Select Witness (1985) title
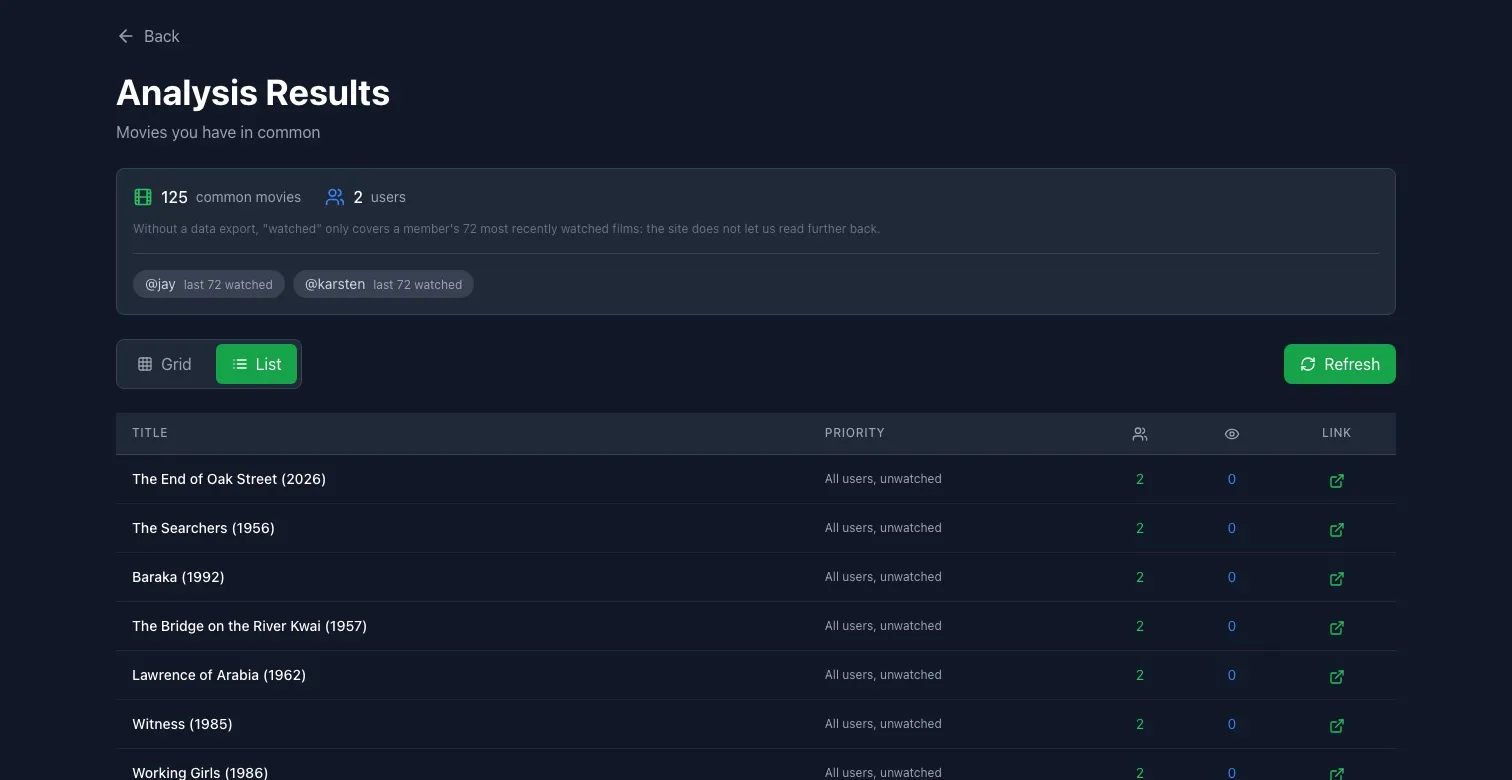This screenshot has width=1512, height=780. (x=182, y=724)
